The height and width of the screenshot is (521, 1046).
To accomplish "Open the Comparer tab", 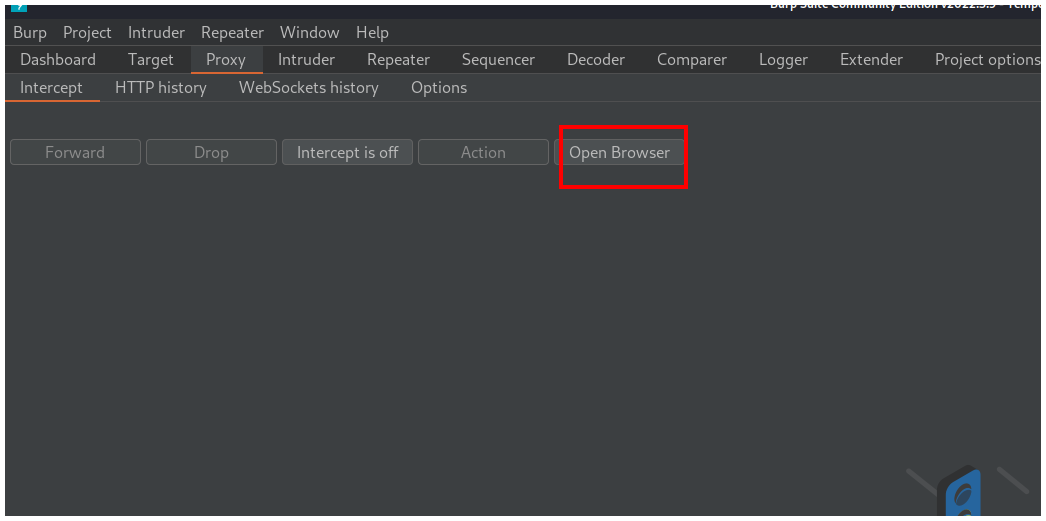I will coord(692,60).
